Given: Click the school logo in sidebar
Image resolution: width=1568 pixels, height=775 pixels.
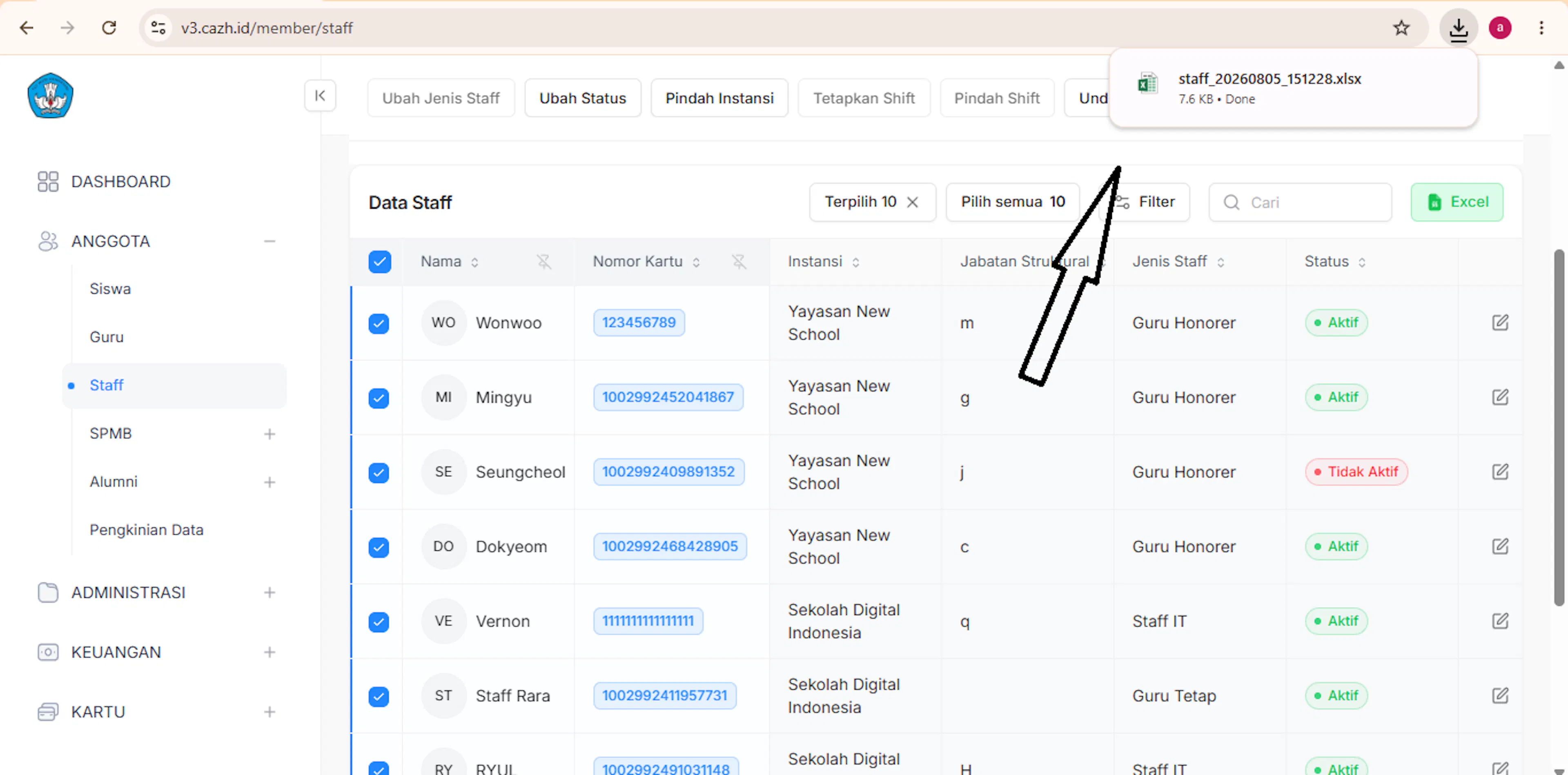Looking at the screenshot, I should 51,96.
